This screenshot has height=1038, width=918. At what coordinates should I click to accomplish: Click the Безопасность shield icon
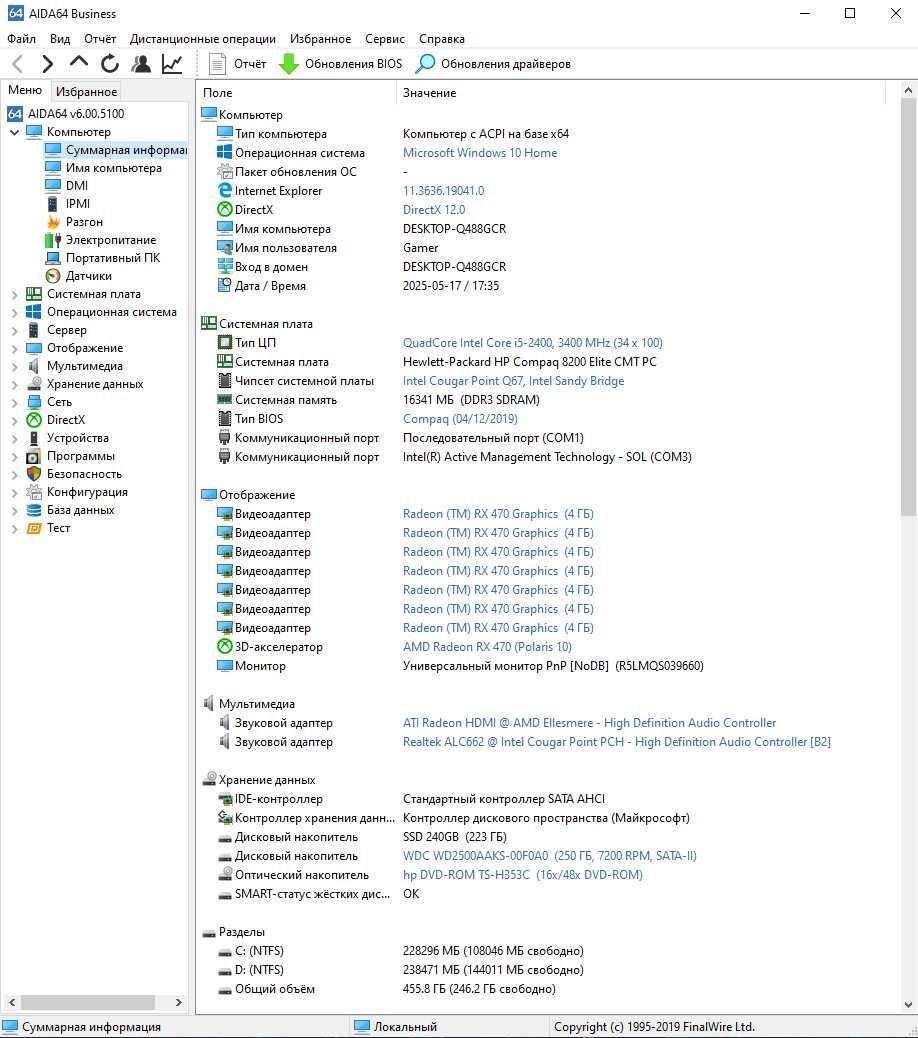pyautogui.click(x=34, y=474)
